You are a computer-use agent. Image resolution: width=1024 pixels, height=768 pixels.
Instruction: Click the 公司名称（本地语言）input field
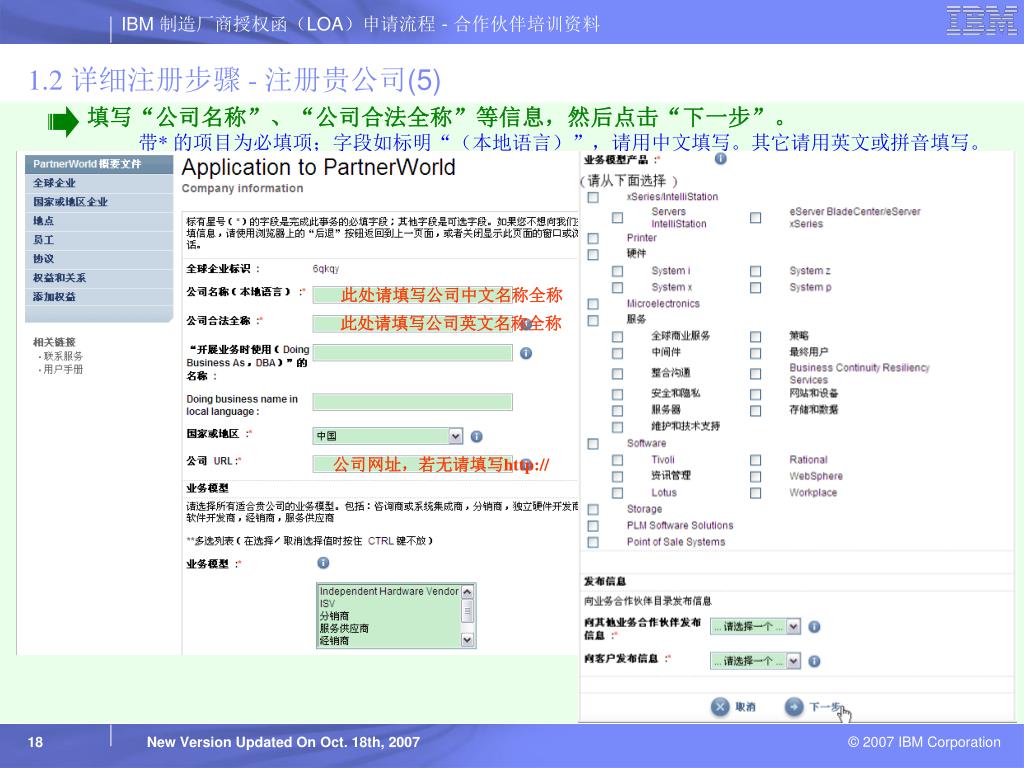click(413, 295)
